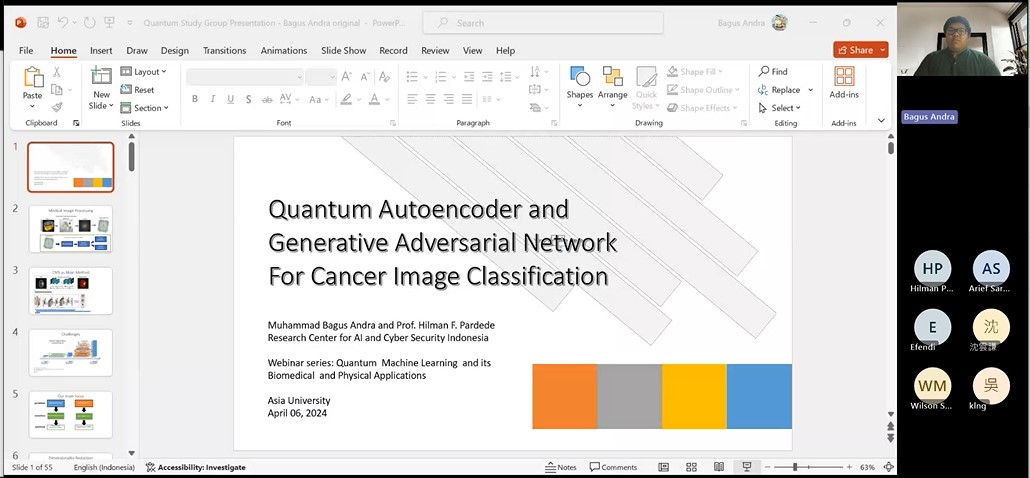Screen dimensions: 1030x478
Task: Open the font name combo box
Action: click(x=245, y=77)
